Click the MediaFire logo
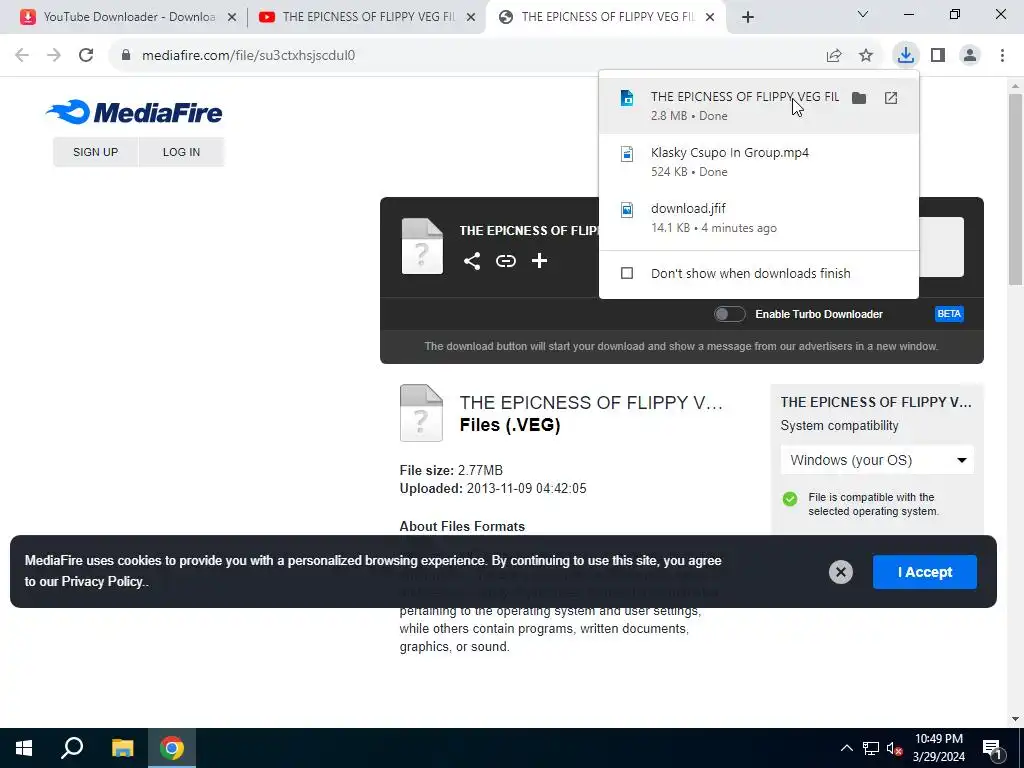The width and height of the screenshot is (1024, 768). click(x=134, y=112)
